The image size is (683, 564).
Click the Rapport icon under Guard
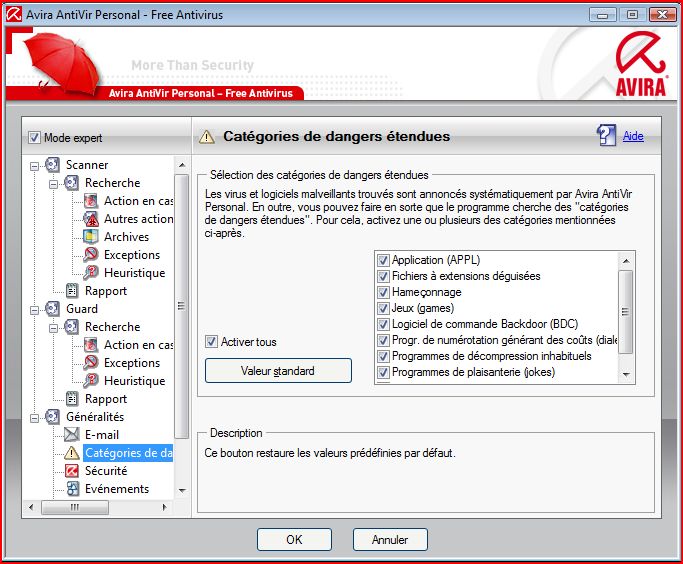point(71,399)
